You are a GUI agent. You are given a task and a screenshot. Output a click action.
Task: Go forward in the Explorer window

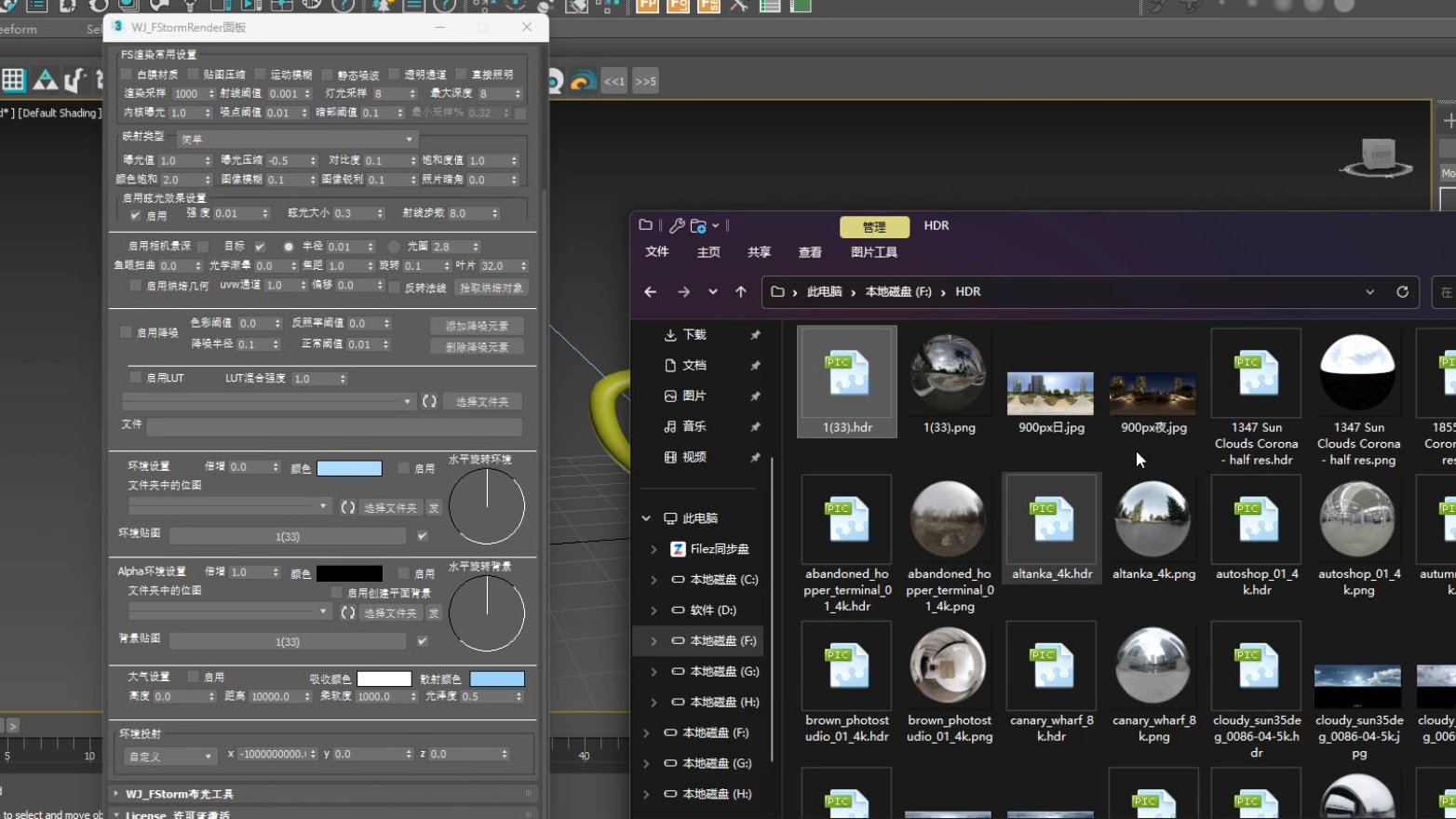(x=683, y=291)
